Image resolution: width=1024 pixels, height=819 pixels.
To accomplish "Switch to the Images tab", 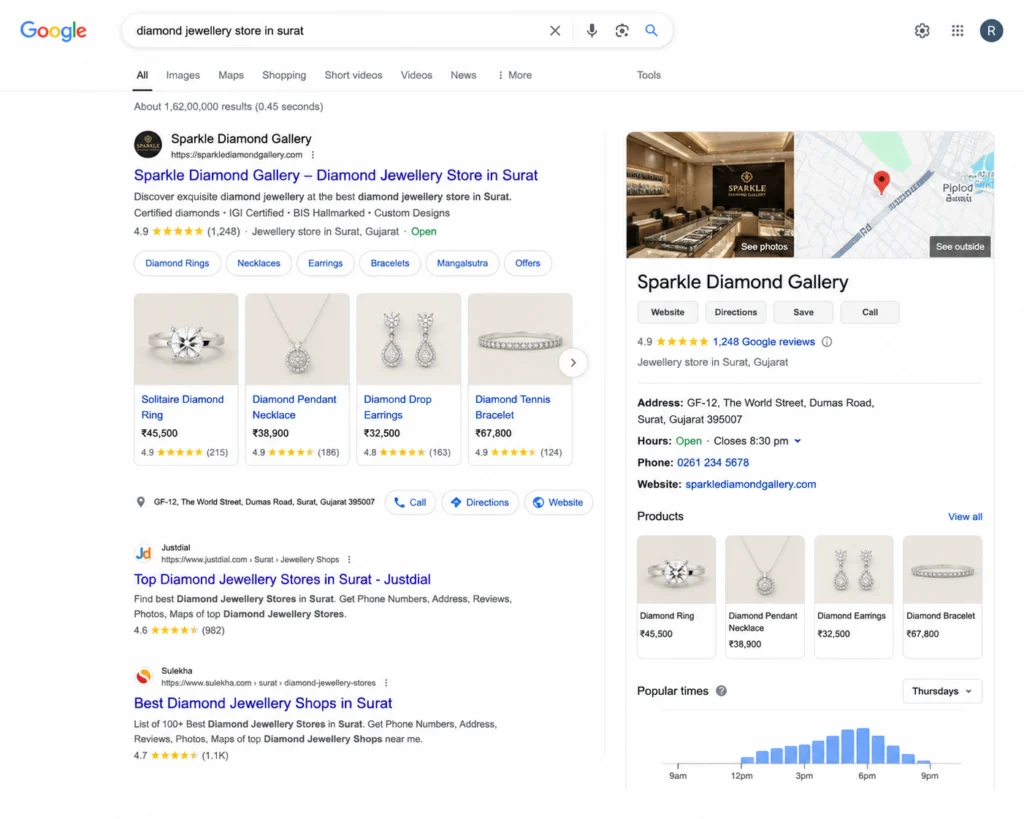I will [x=183, y=75].
